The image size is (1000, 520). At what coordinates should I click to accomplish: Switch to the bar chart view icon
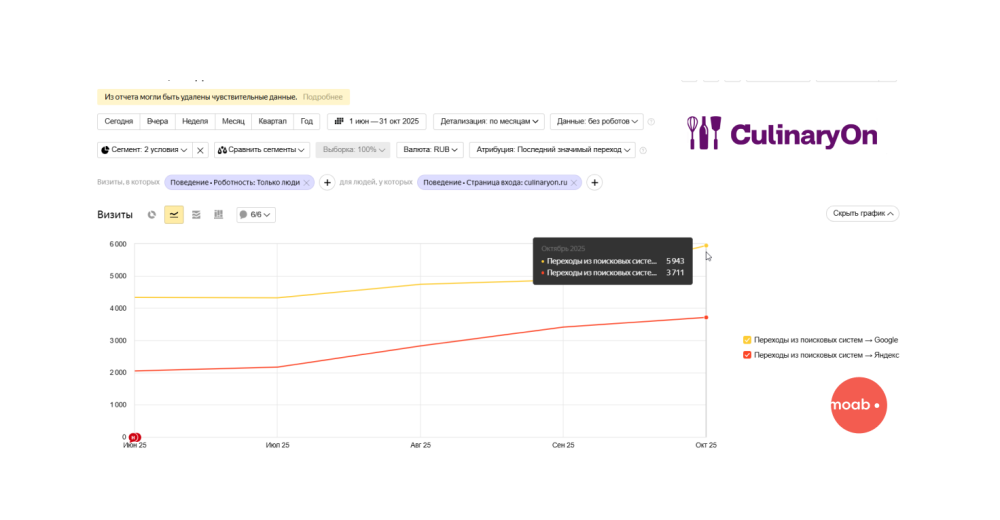218,214
